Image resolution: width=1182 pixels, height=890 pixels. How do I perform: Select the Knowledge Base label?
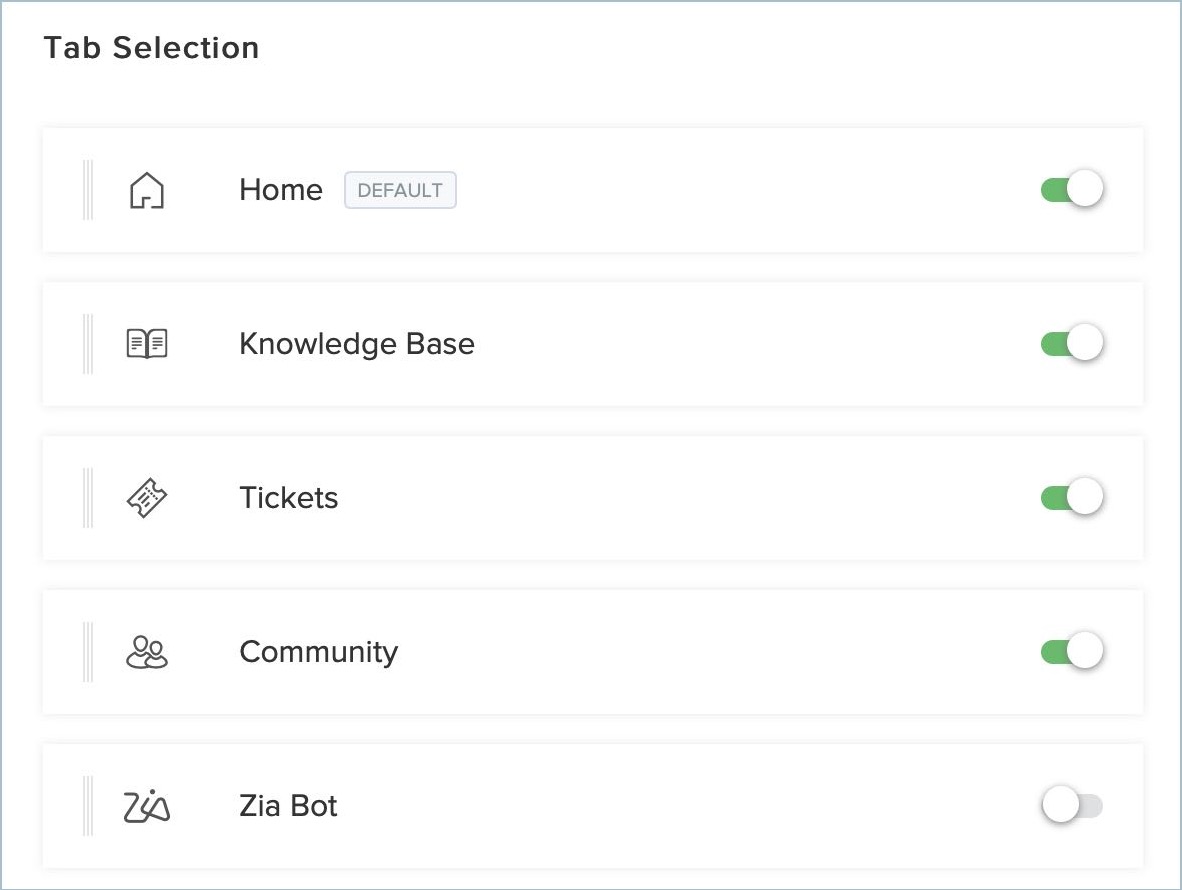357,344
